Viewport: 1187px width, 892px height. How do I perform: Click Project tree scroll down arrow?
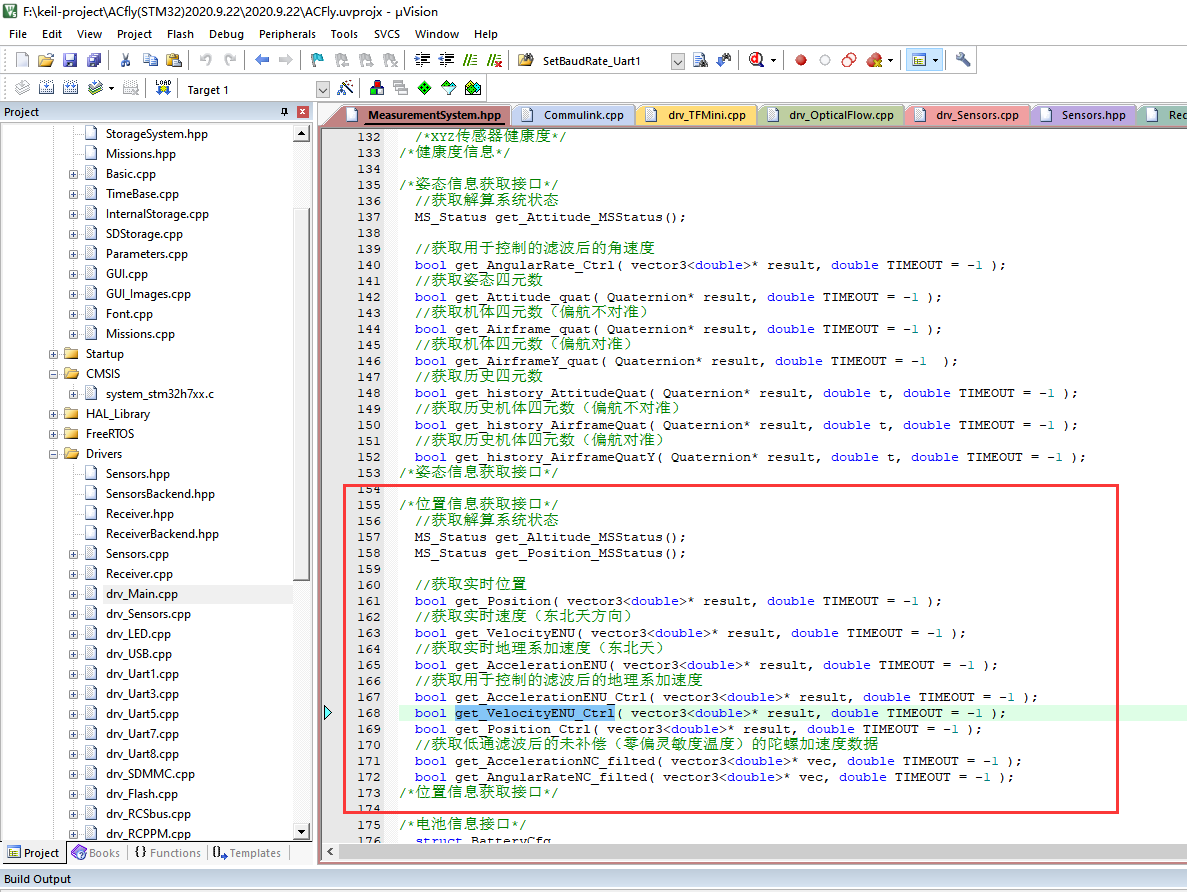(301, 831)
